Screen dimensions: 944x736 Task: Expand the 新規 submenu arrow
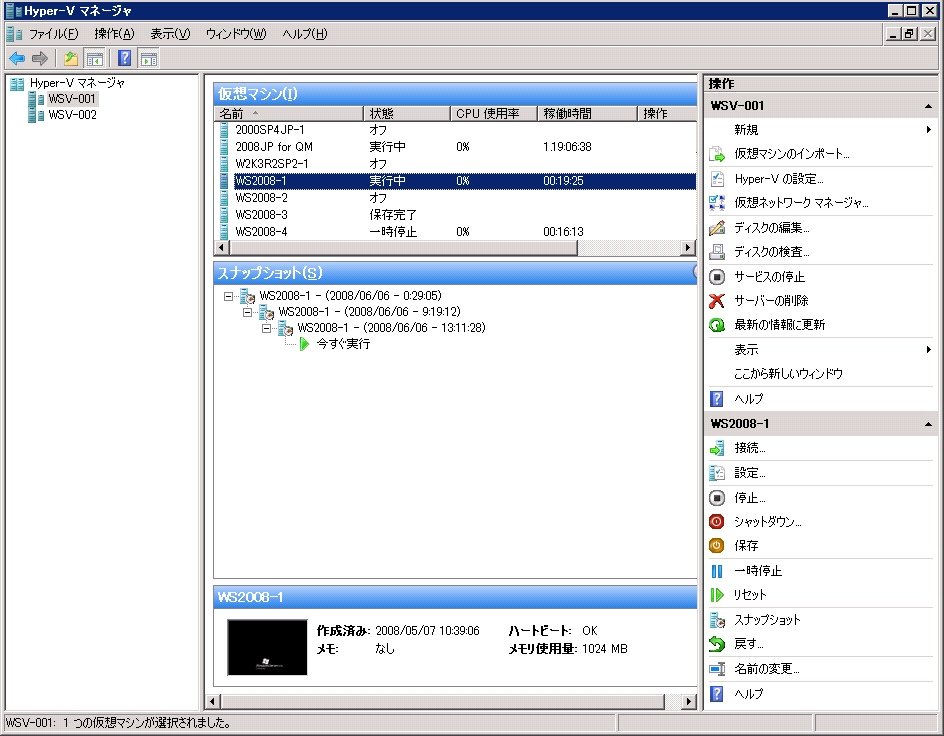click(x=928, y=129)
